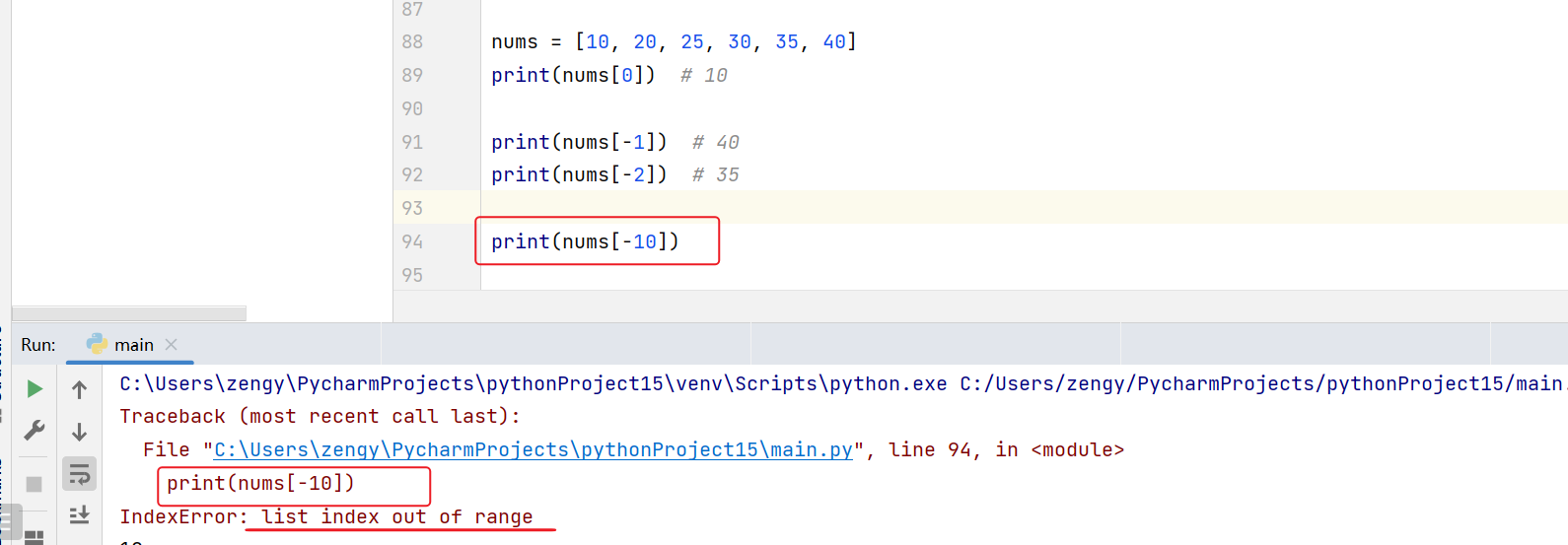The image size is (1568, 545).
Task: Click line number 94 in the gutter
Action: point(412,241)
